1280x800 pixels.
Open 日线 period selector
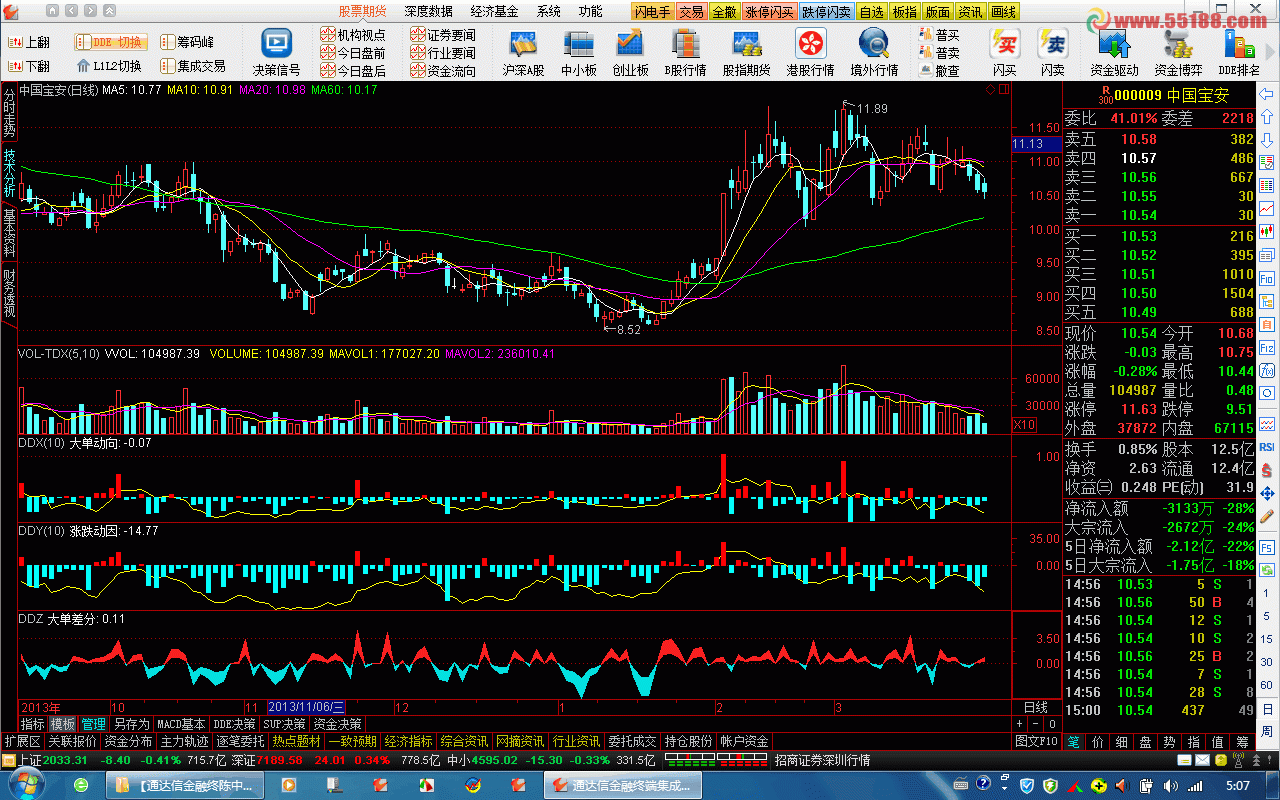click(x=1036, y=706)
